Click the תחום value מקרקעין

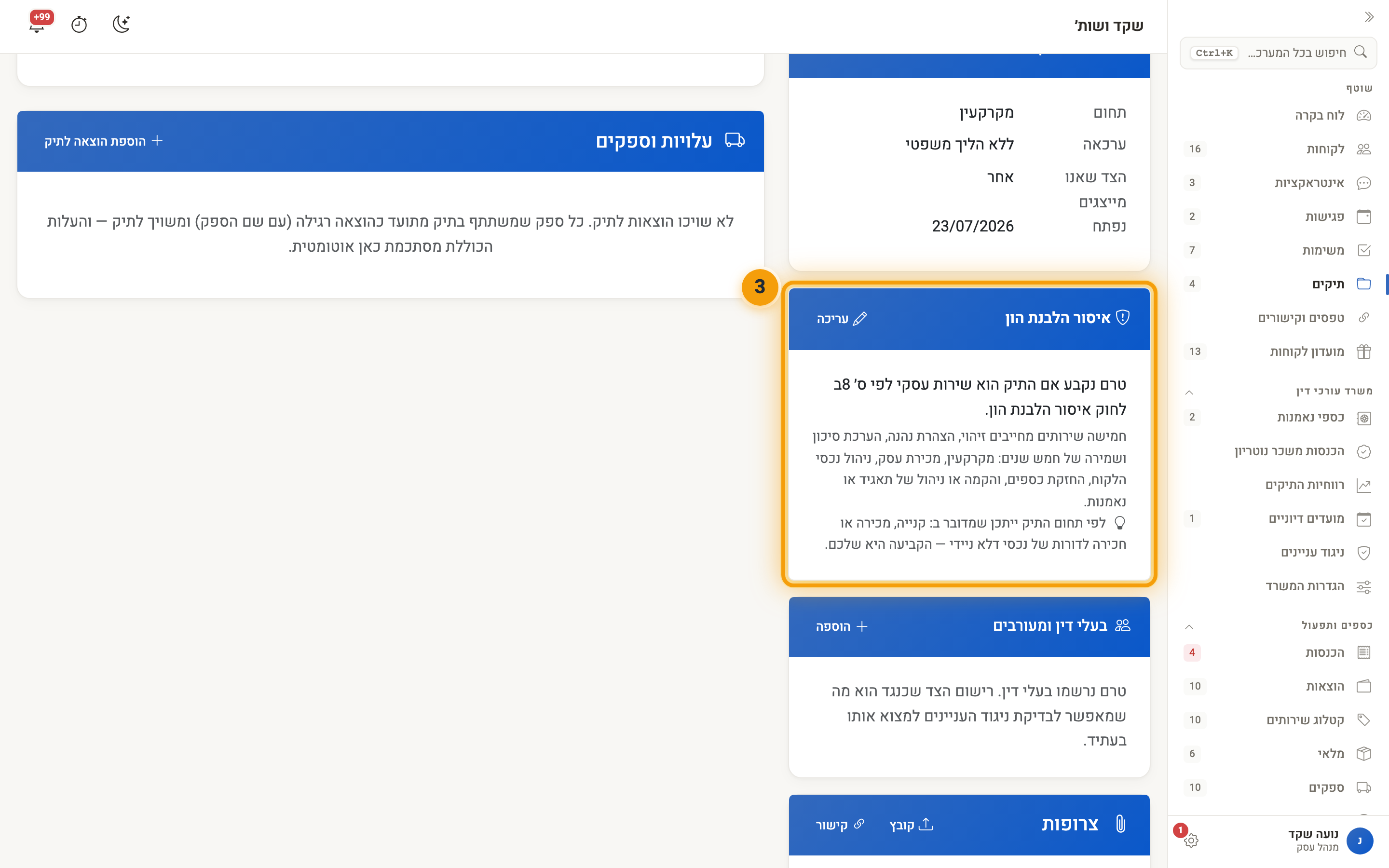click(x=986, y=112)
